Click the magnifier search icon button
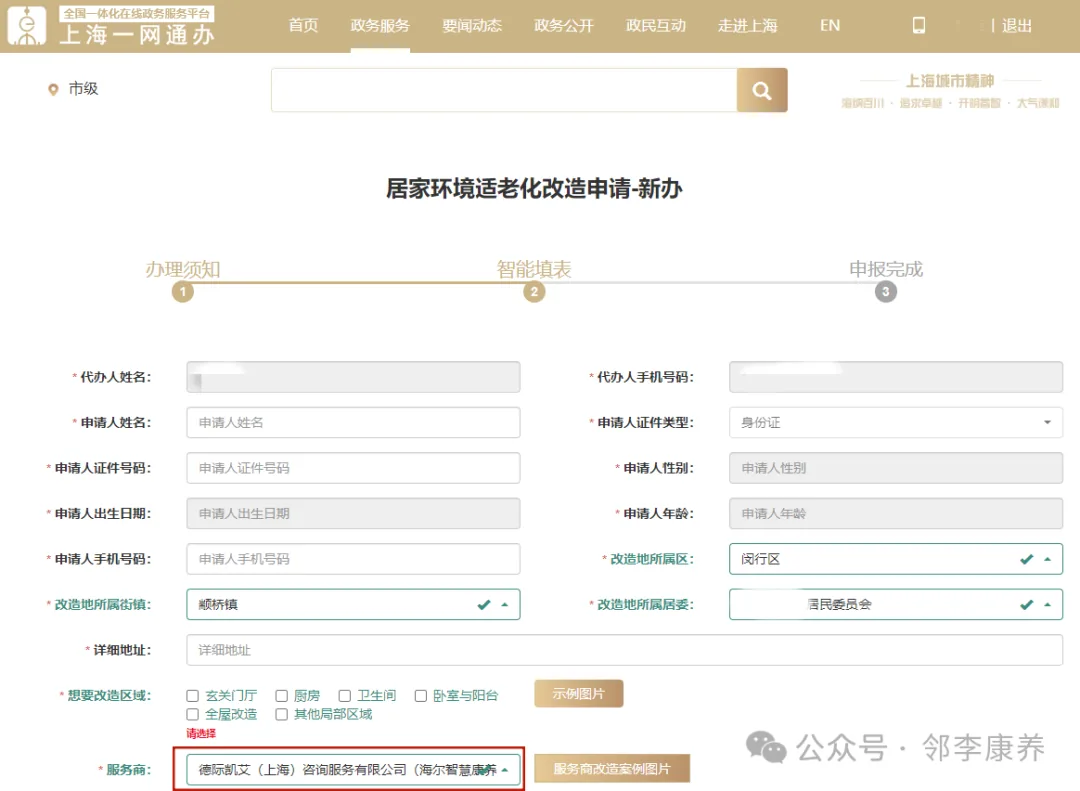The height and width of the screenshot is (791, 1080). pyautogui.click(x=762, y=90)
